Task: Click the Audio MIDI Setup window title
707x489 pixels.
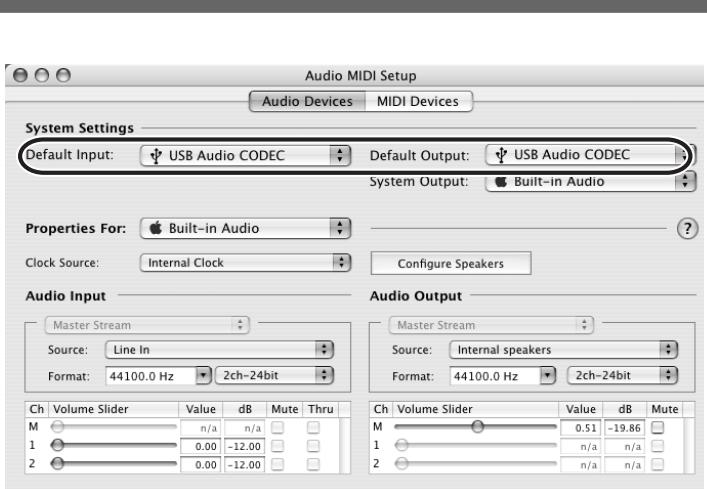Action: click(x=361, y=75)
